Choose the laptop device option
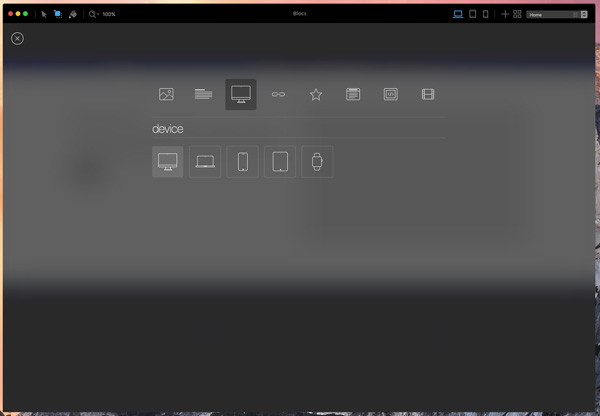 tap(205, 162)
